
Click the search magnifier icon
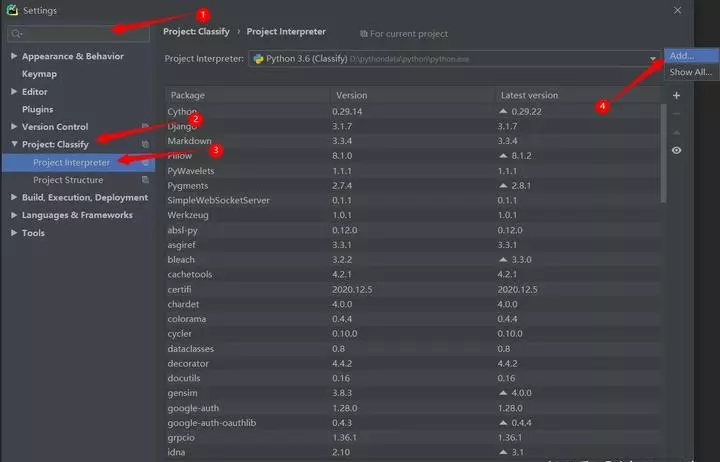pos(17,34)
